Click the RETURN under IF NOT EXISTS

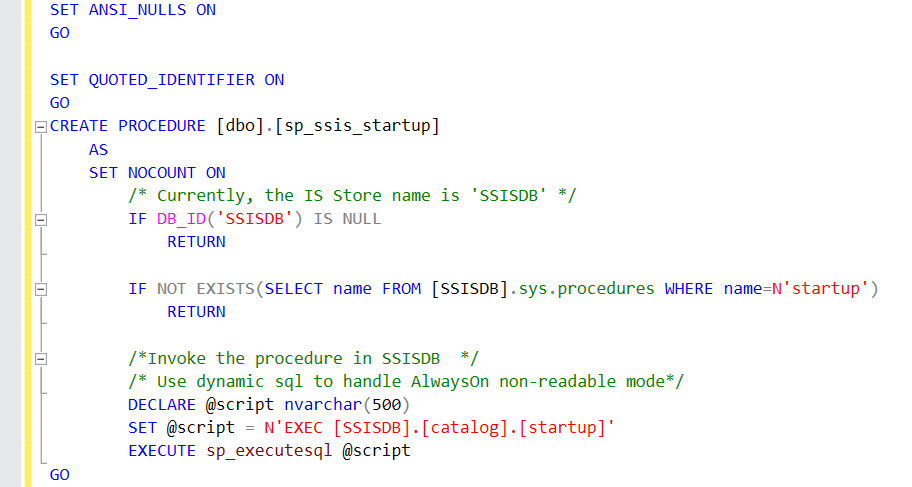click(x=196, y=312)
